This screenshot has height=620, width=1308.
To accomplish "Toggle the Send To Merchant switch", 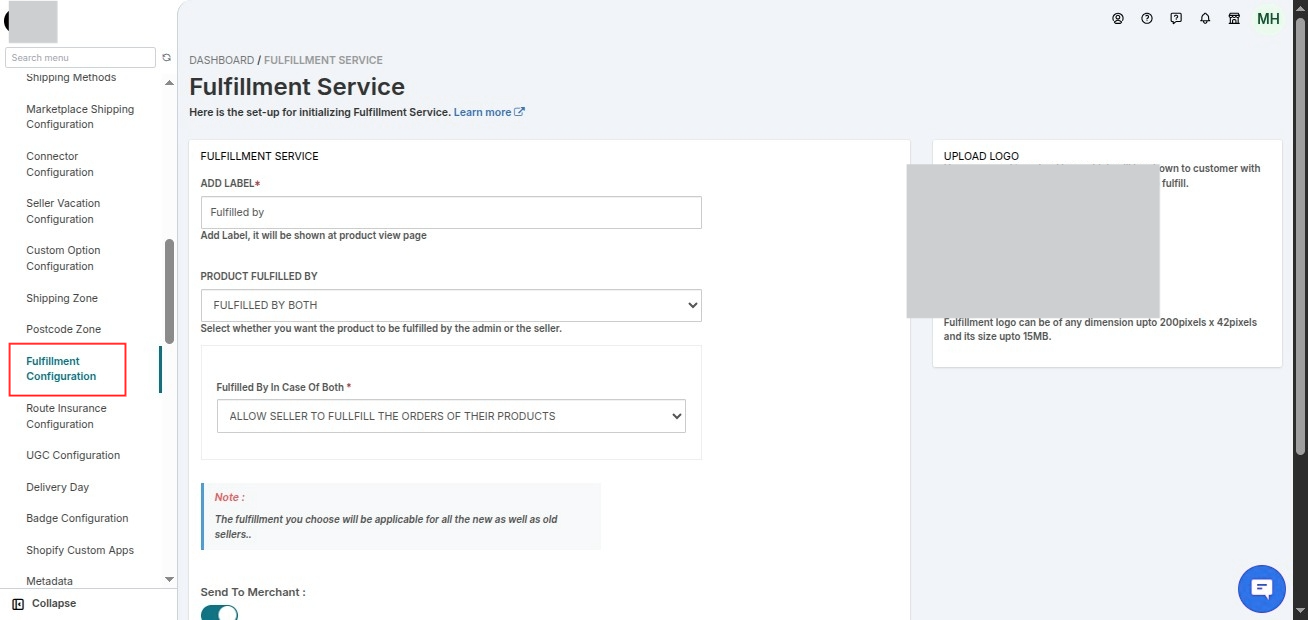I will point(219,612).
